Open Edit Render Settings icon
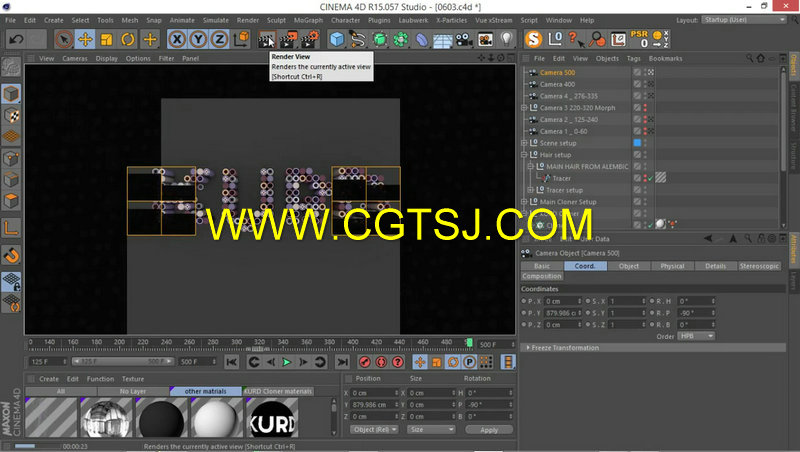The width and height of the screenshot is (800, 452). tap(310, 39)
